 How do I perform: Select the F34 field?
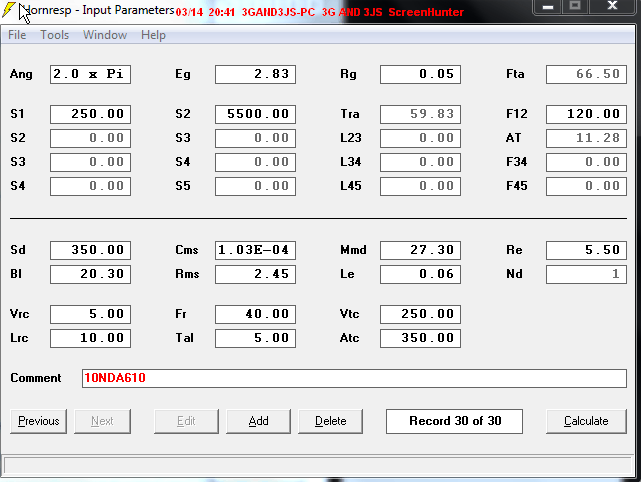586,162
